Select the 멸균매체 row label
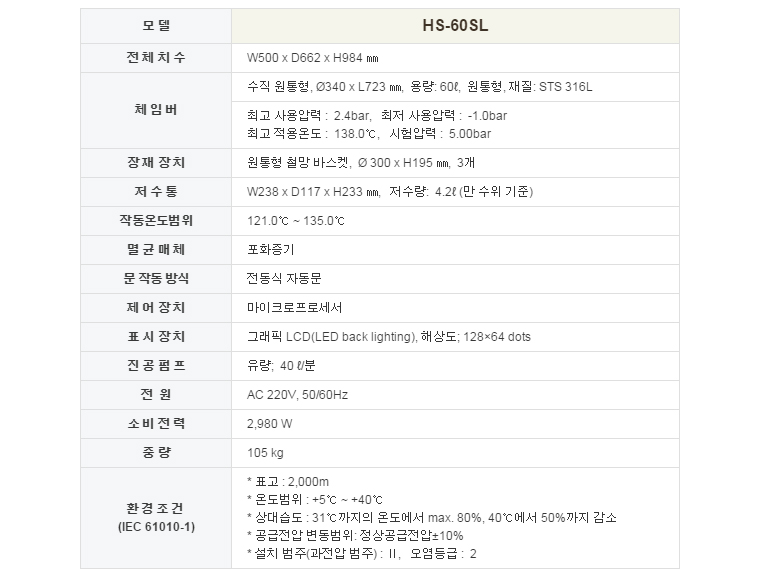 [156, 249]
